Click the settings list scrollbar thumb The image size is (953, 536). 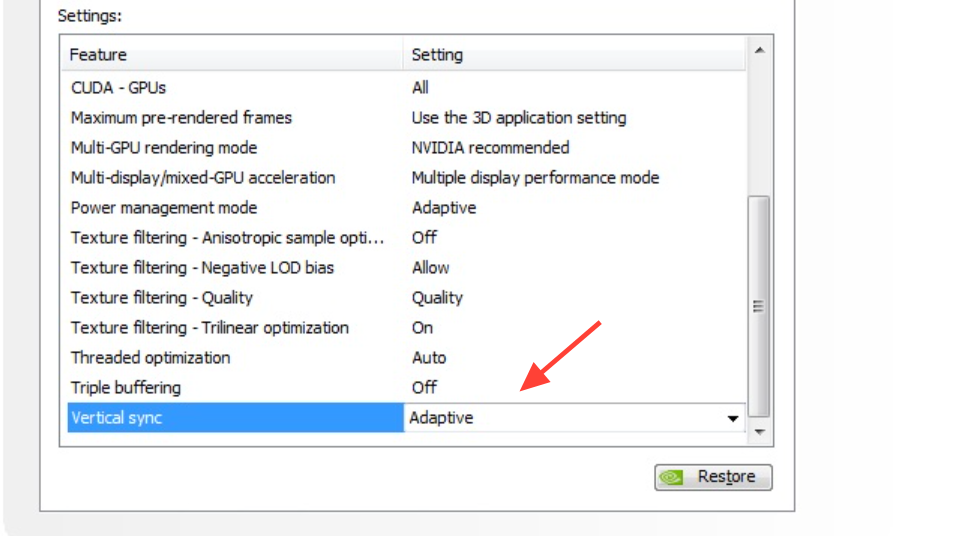coord(759,306)
